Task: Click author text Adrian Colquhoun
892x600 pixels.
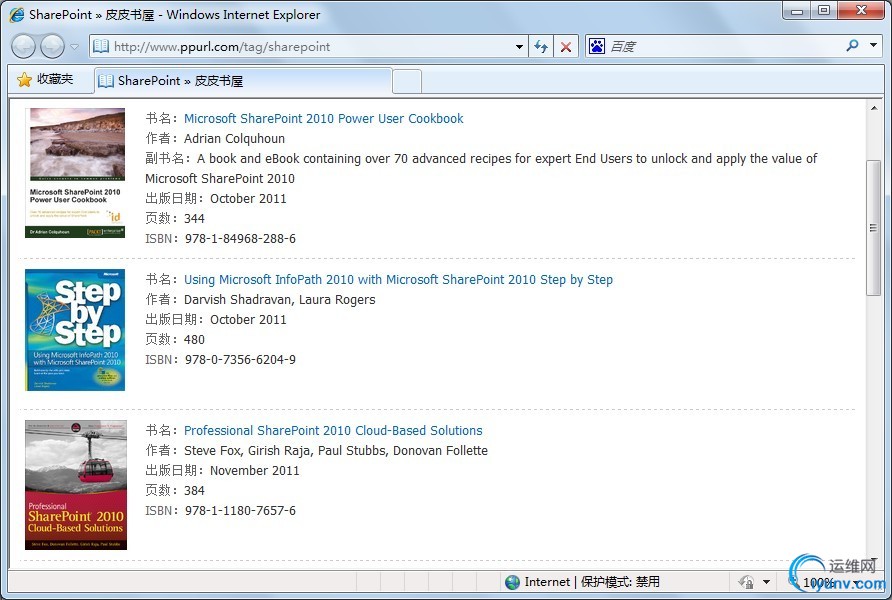Action: pos(234,139)
